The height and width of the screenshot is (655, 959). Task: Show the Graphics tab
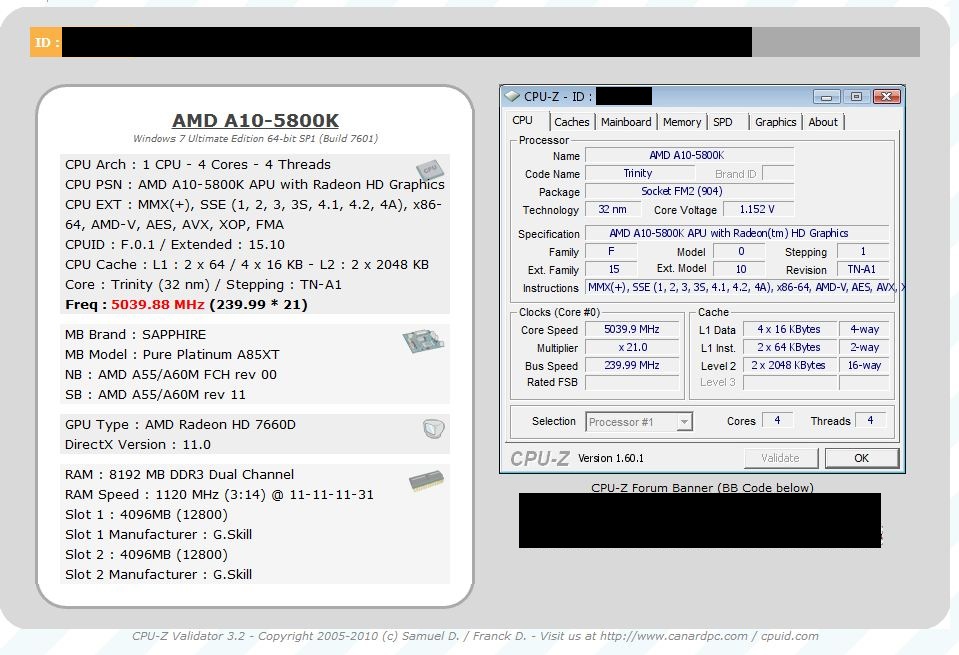click(776, 122)
